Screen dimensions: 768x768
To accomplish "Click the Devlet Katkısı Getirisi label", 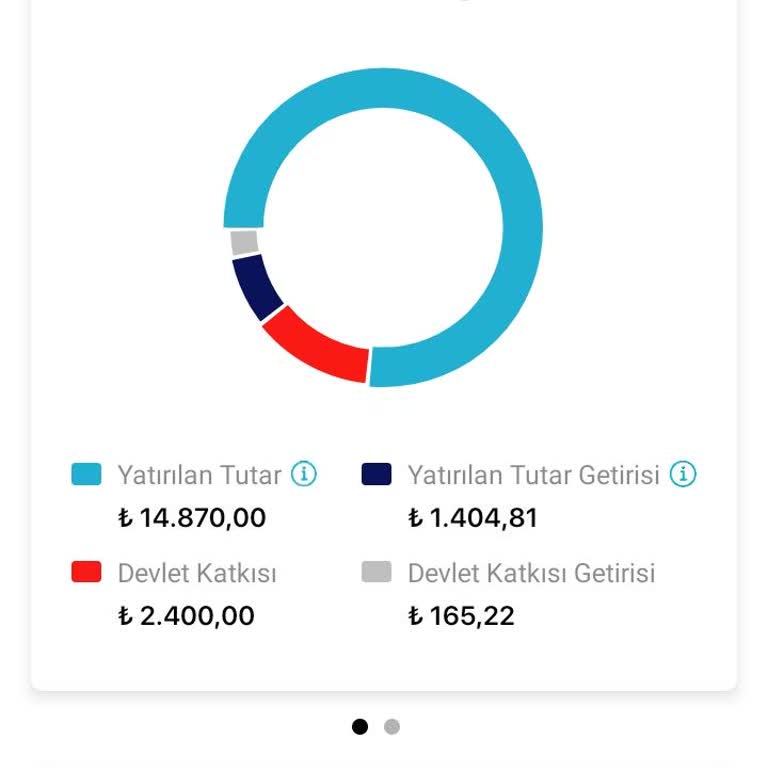I will point(531,573).
